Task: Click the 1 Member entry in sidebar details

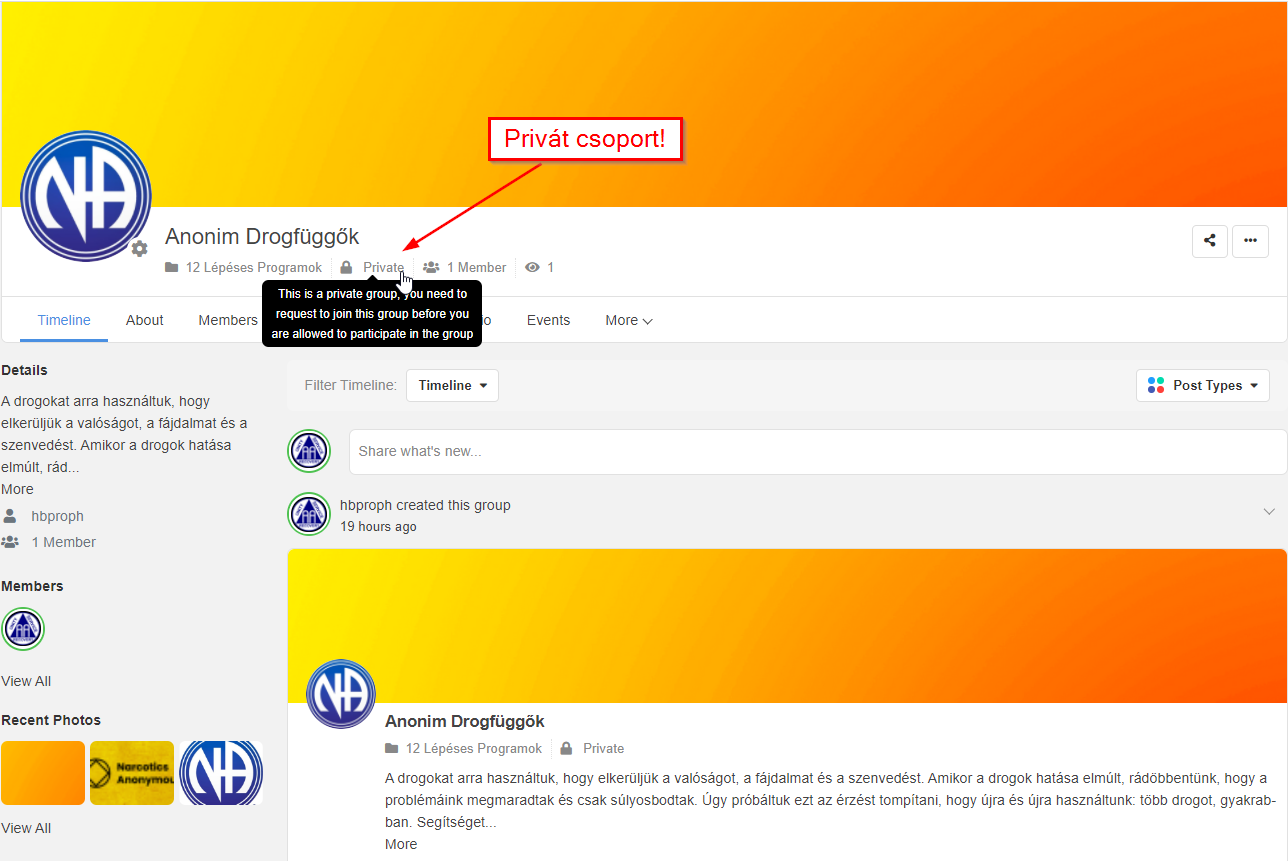Action: 64,542
